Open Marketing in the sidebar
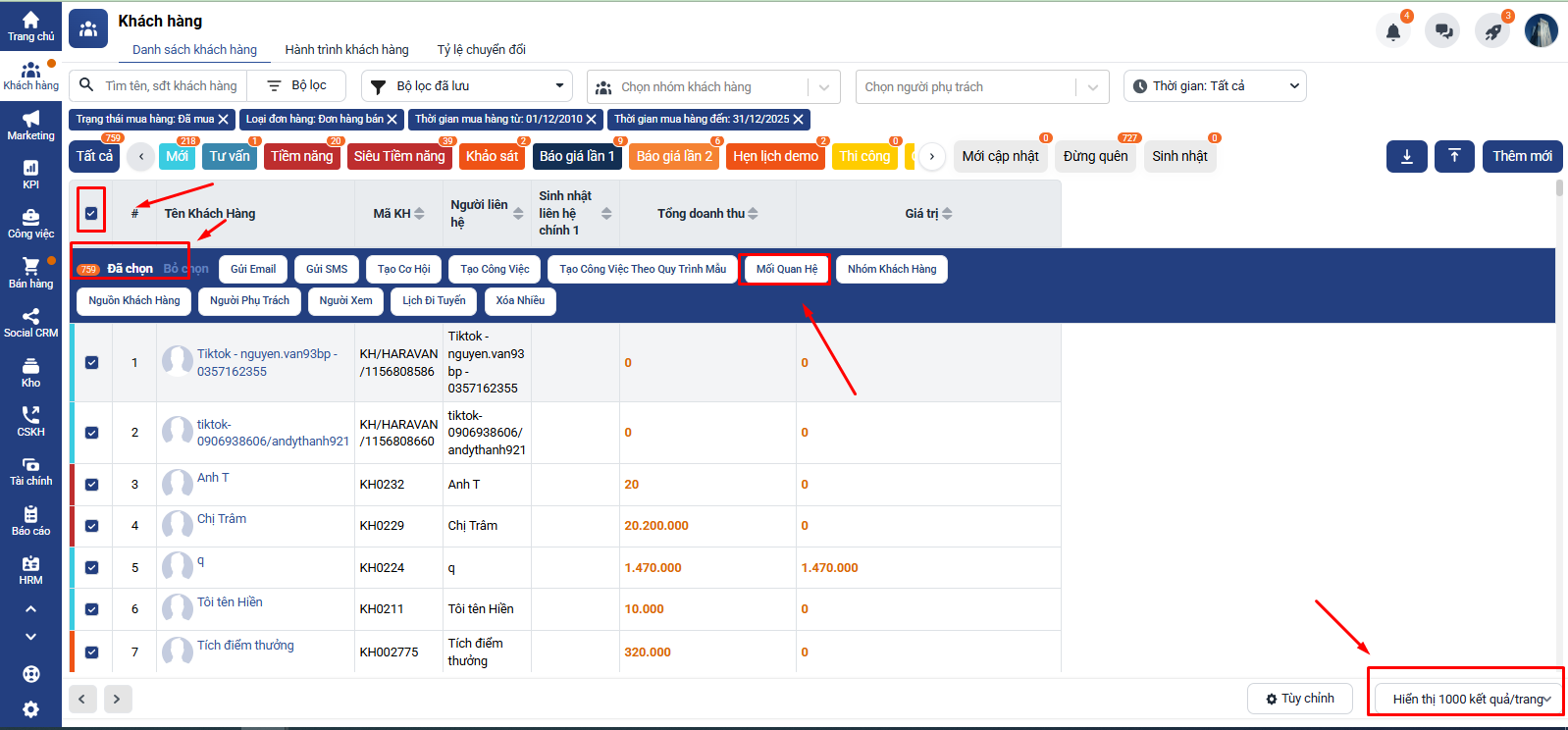1568x730 pixels. (30, 126)
